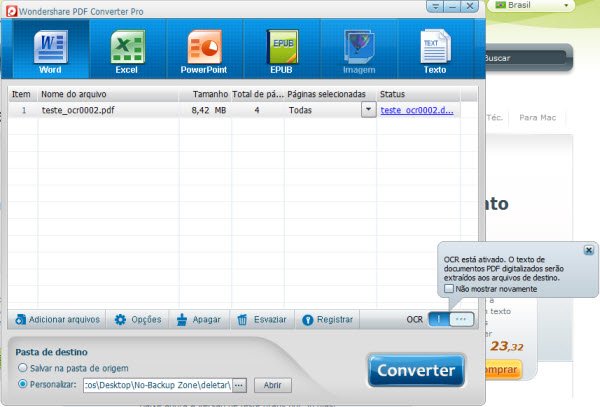Click Nome do arquivo column header

tap(108, 94)
